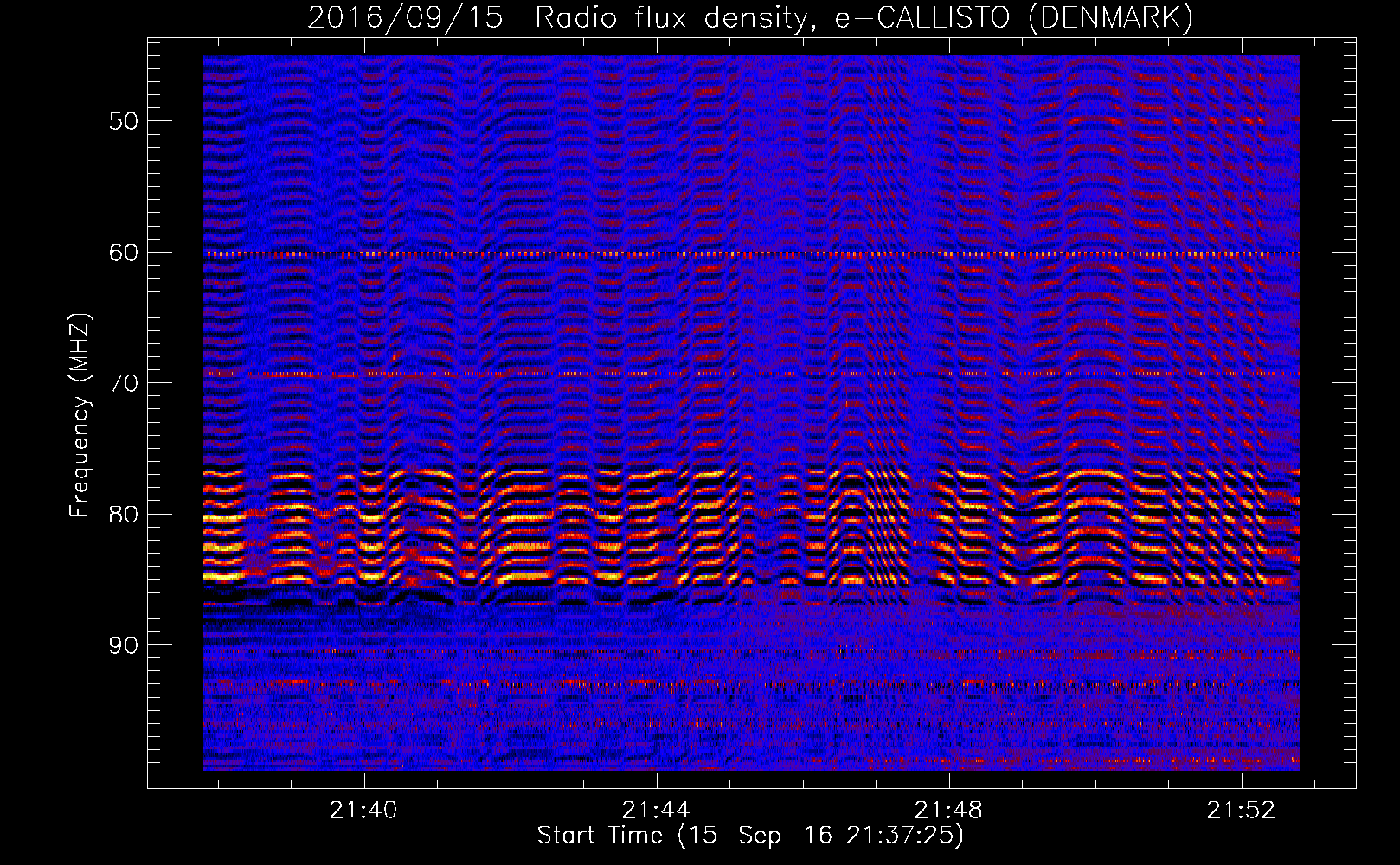Click the '21:48' time tick label

[x=949, y=810]
